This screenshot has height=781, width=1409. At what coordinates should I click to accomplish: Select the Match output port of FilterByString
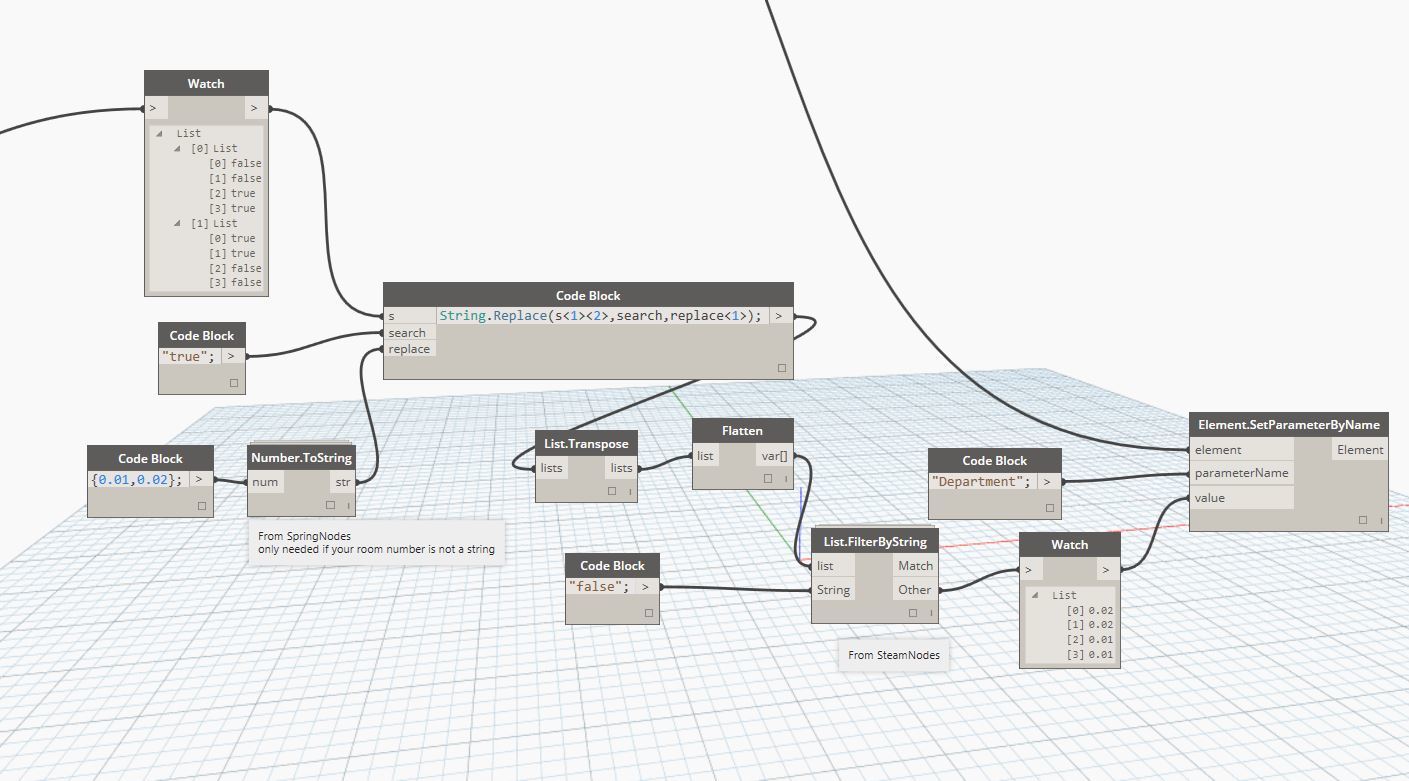[915, 566]
